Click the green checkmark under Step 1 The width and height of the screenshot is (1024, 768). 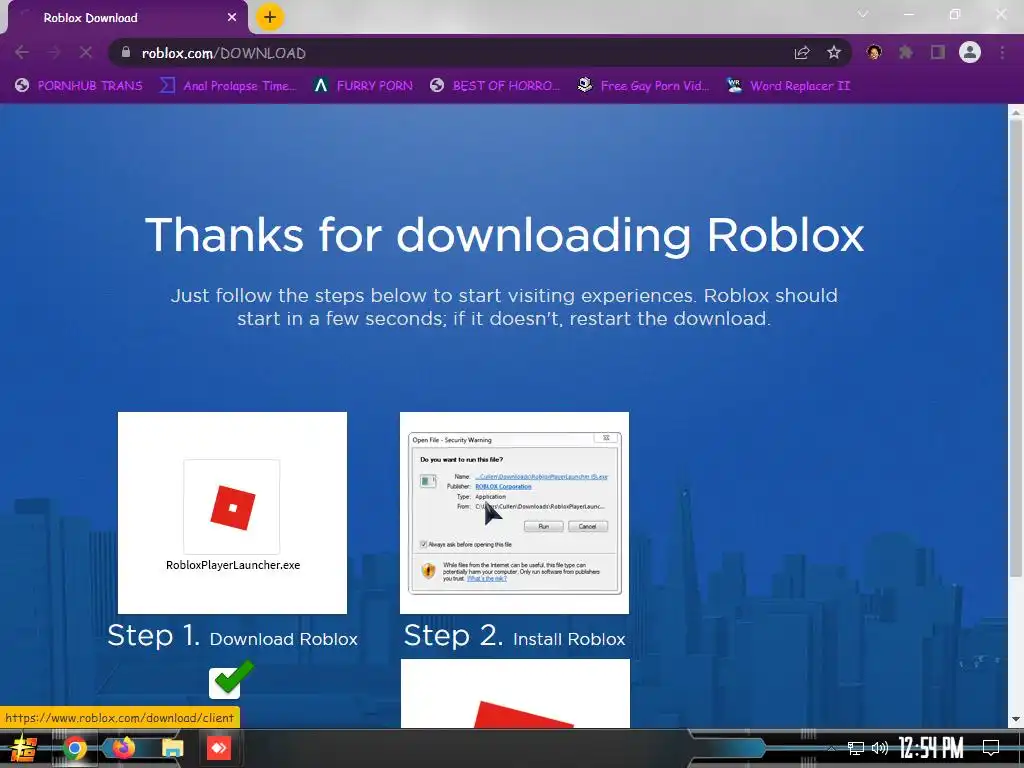tap(231, 679)
